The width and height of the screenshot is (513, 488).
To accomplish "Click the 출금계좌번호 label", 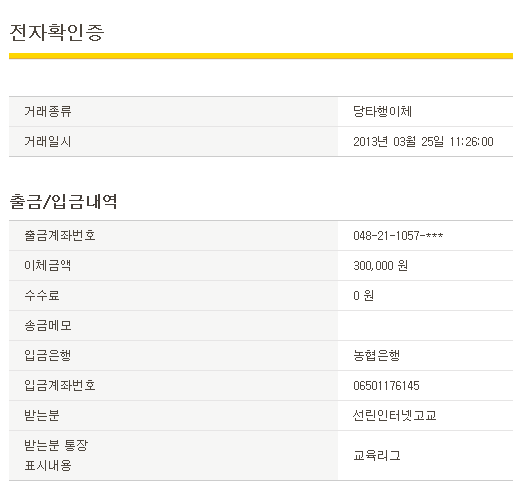I will pyautogui.click(x=60, y=235).
